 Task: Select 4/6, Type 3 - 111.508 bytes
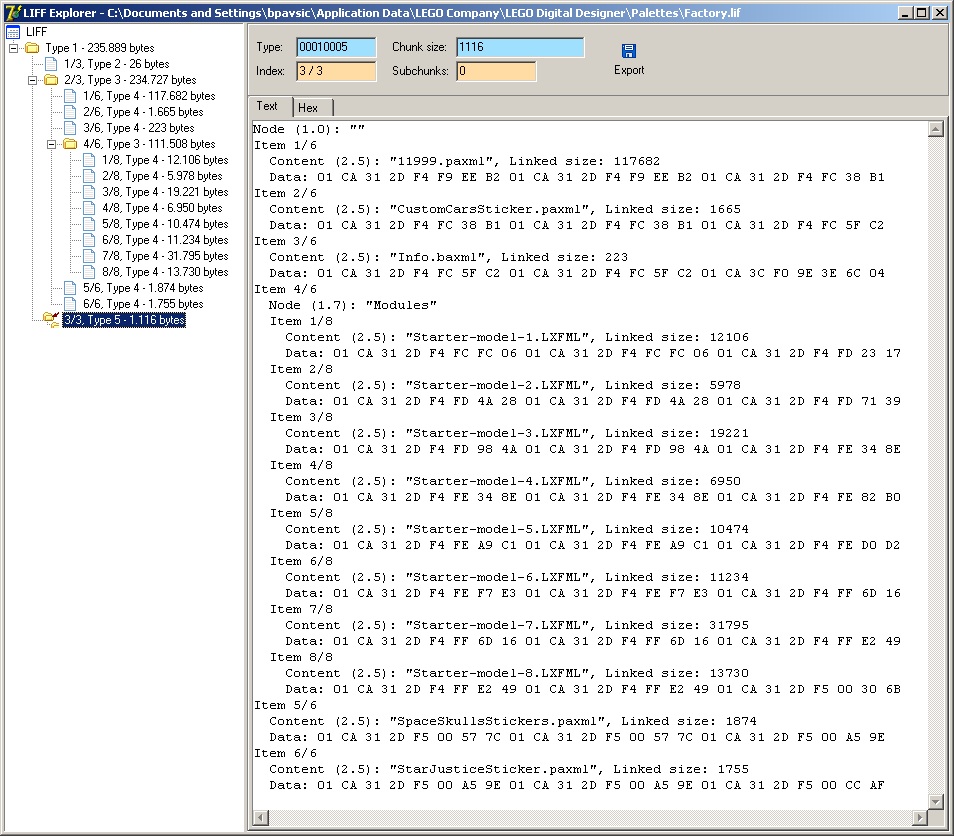click(x=149, y=144)
